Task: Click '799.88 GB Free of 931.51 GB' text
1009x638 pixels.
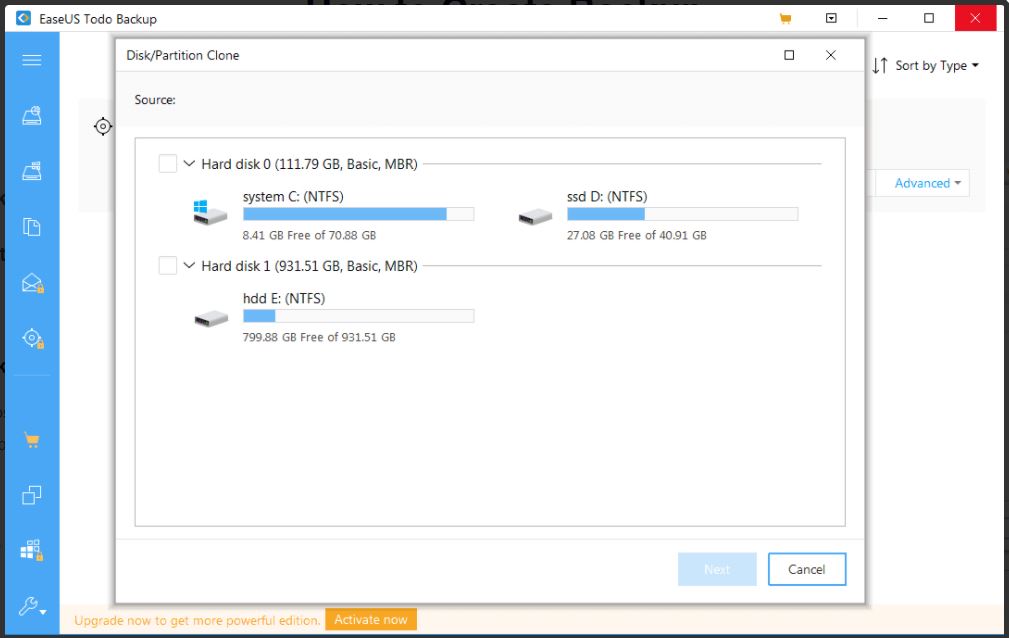Action: click(319, 337)
